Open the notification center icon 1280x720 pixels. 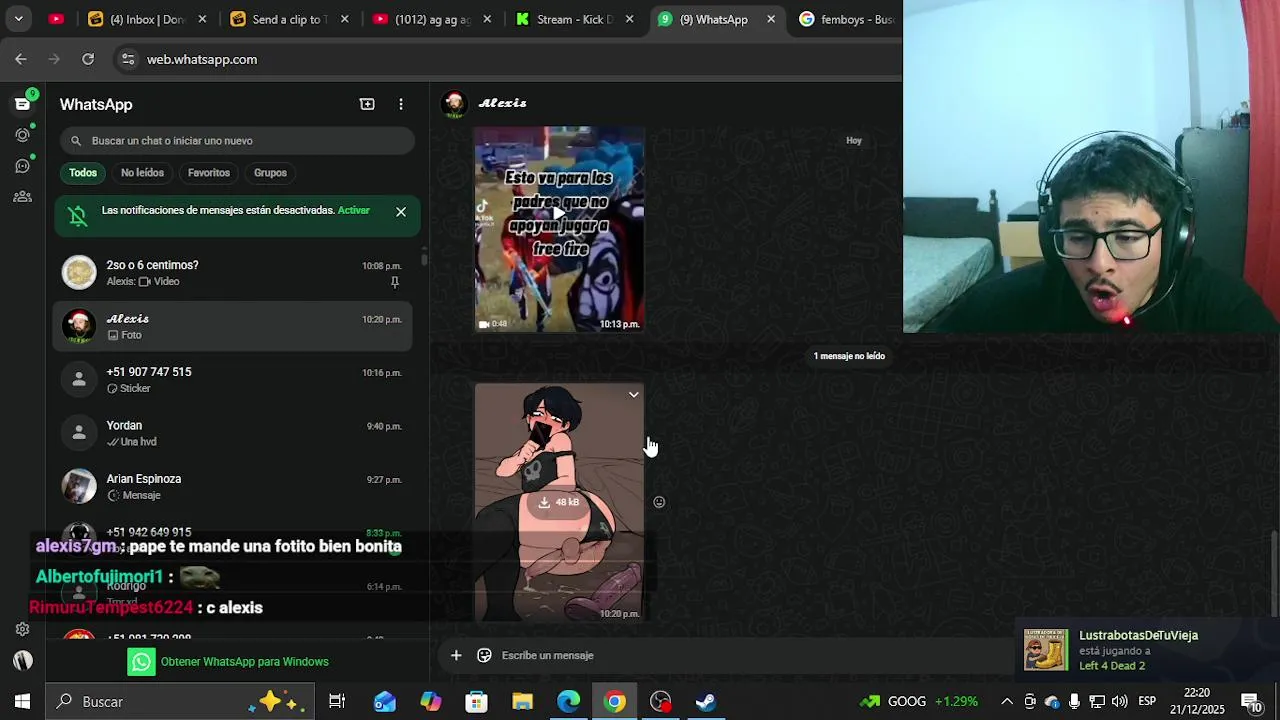click(1251, 702)
